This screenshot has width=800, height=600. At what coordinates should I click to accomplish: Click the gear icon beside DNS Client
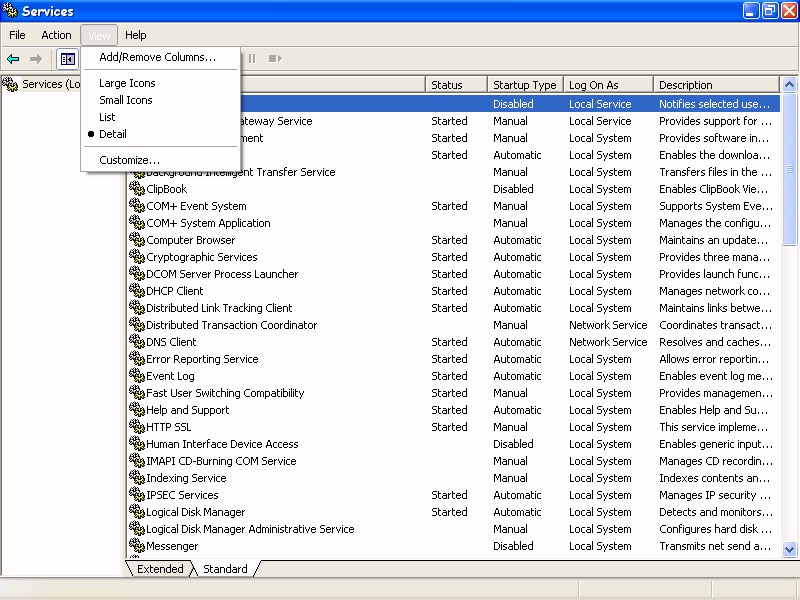137,342
